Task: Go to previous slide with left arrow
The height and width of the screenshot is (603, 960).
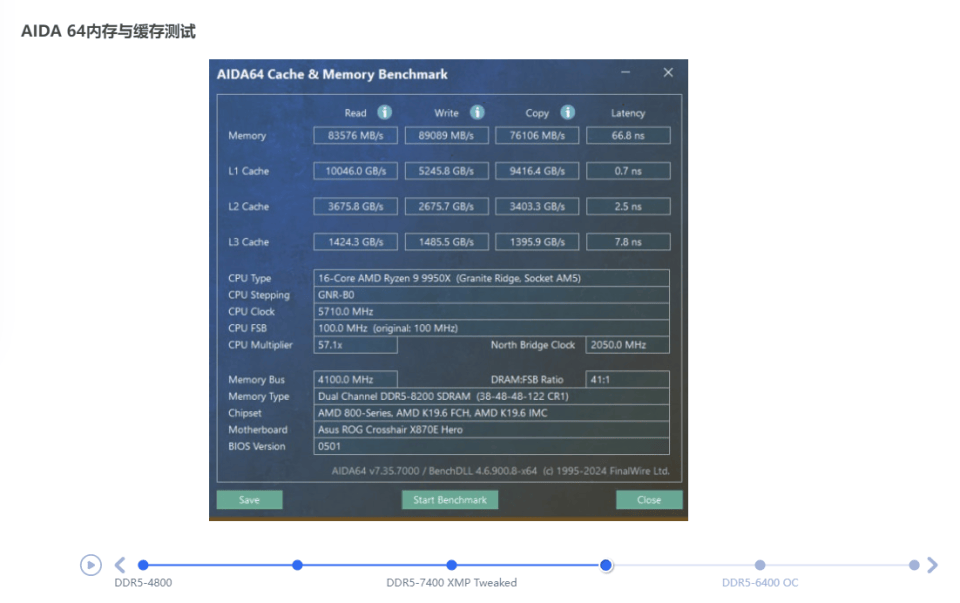Action: 120,565
